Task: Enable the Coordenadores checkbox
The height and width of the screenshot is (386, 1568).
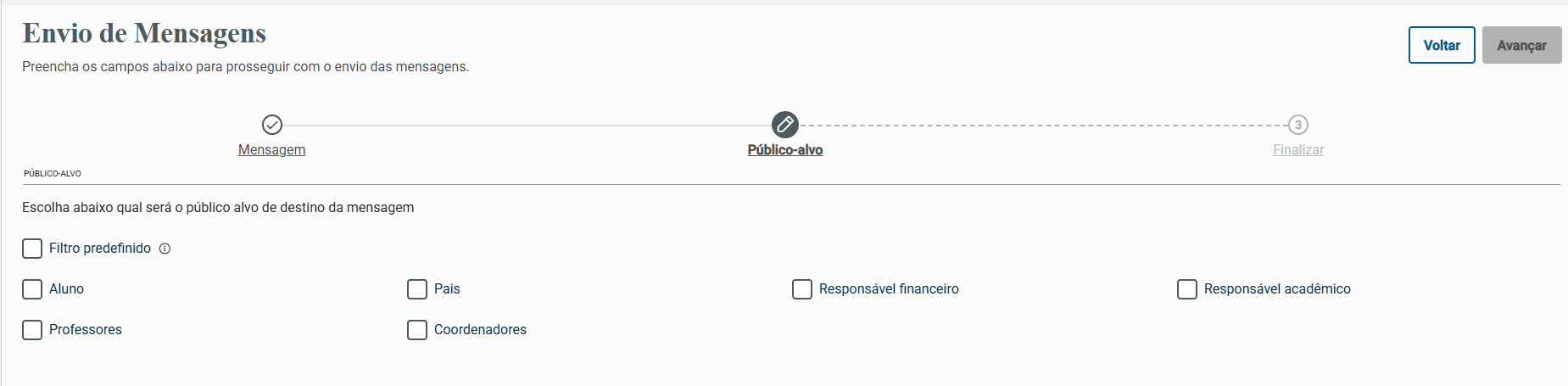Action: [417, 330]
